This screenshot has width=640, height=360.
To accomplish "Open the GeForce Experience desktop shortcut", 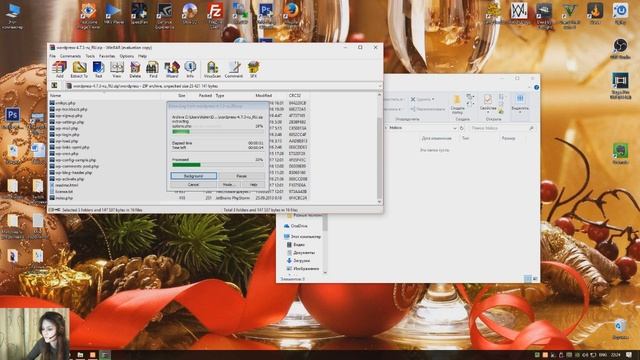I will [164, 16].
